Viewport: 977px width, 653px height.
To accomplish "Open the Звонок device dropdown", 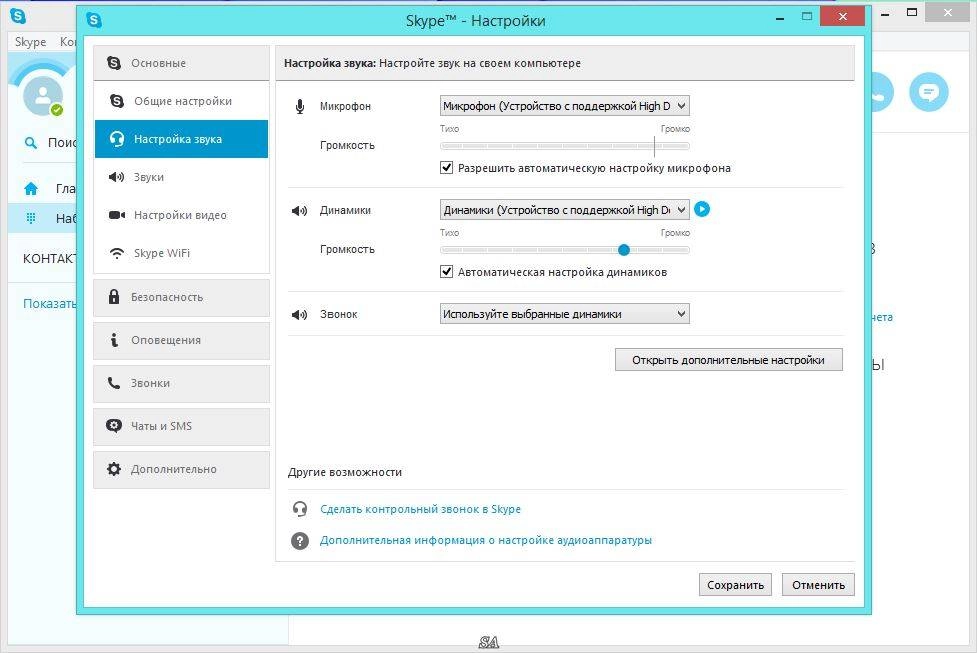I will point(565,314).
